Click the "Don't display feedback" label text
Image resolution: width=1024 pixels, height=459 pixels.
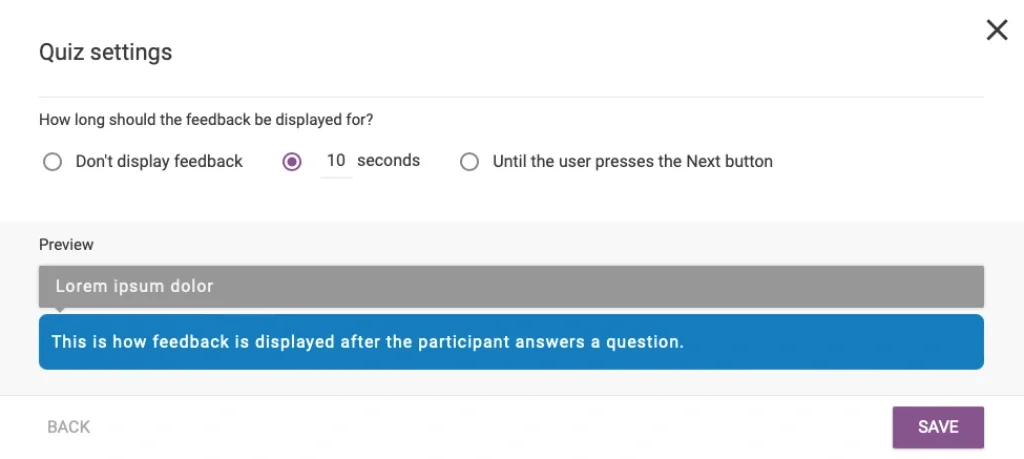tap(159, 162)
